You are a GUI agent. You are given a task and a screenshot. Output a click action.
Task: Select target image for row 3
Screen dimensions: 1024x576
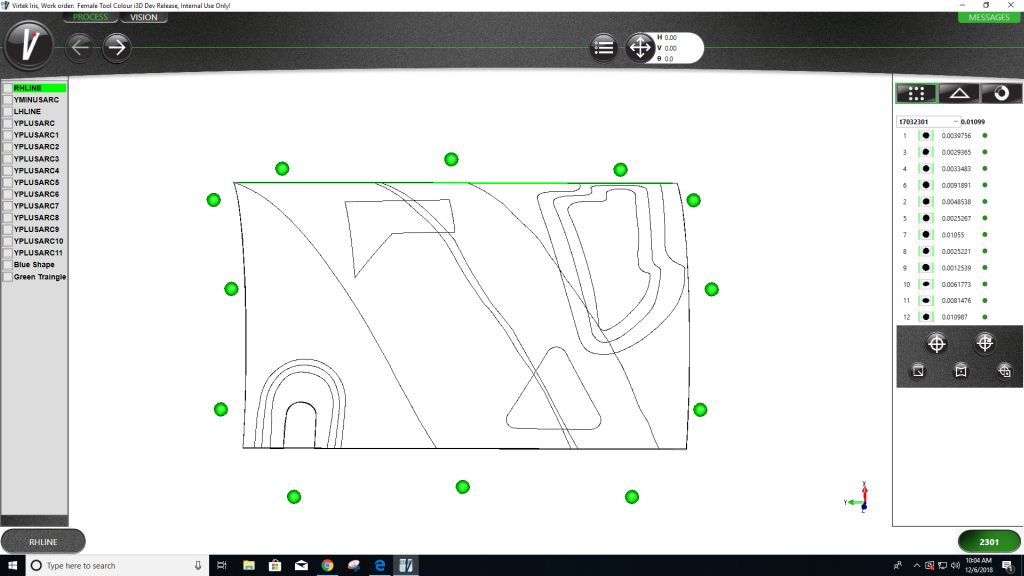point(925,152)
